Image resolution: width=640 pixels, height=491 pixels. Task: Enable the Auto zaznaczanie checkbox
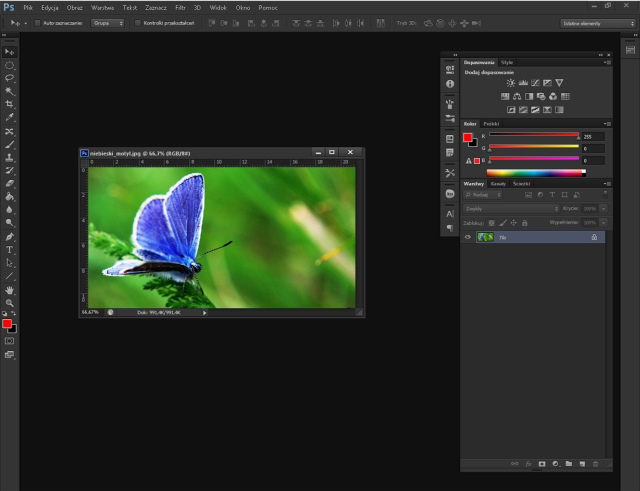click(38, 23)
